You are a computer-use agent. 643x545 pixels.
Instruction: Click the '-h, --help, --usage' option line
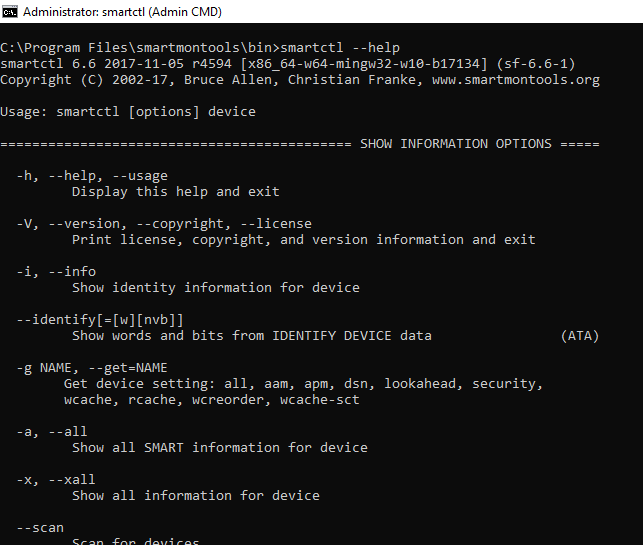click(92, 176)
